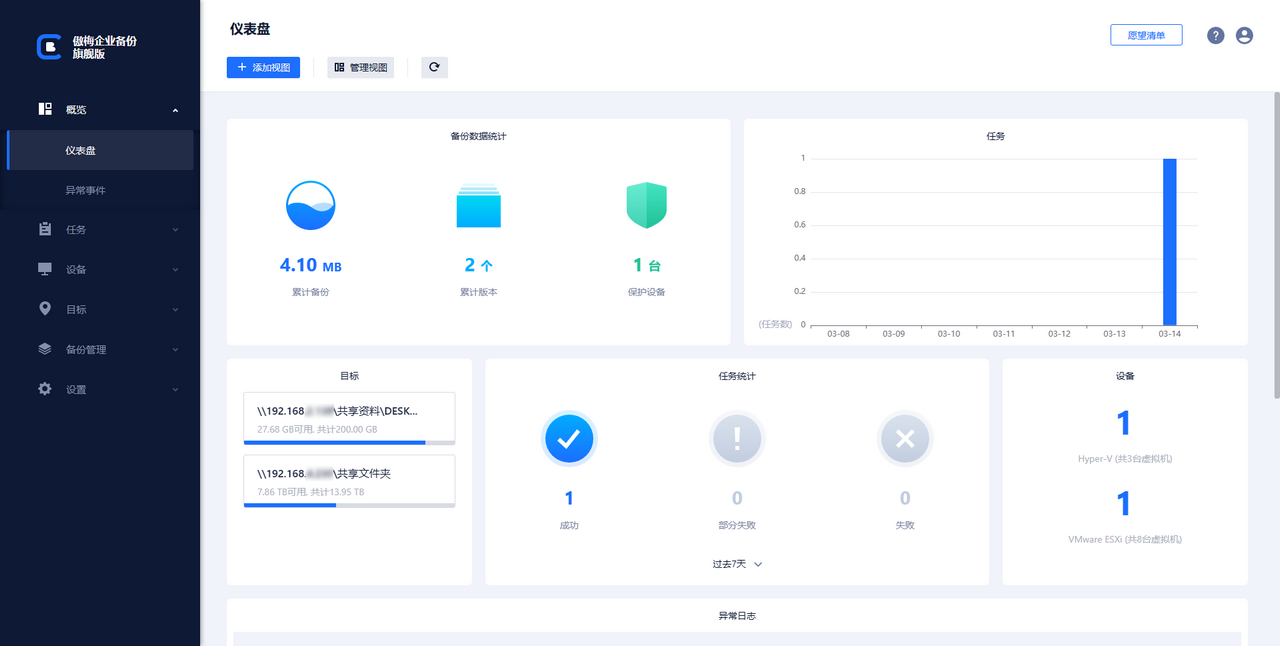Expand the 设备 sidebar section
The height and width of the screenshot is (646, 1280).
[176, 269]
